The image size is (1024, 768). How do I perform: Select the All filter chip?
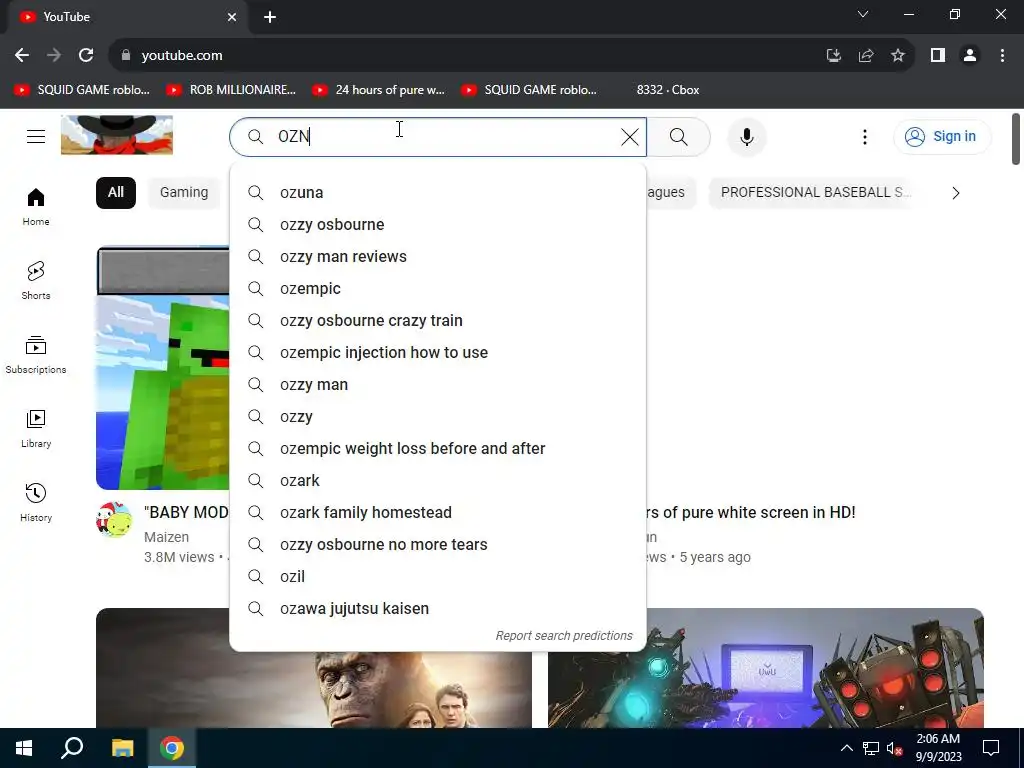pos(116,193)
